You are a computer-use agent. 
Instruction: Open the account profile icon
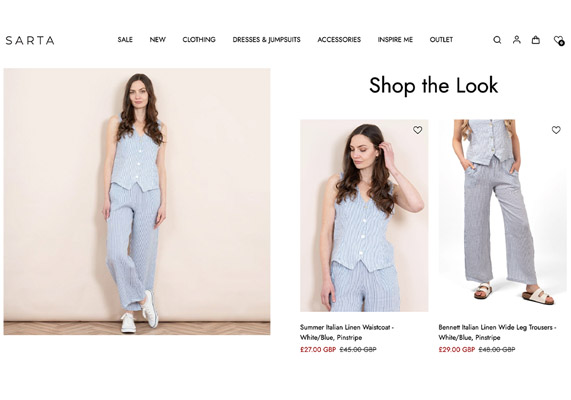point(516,39)
